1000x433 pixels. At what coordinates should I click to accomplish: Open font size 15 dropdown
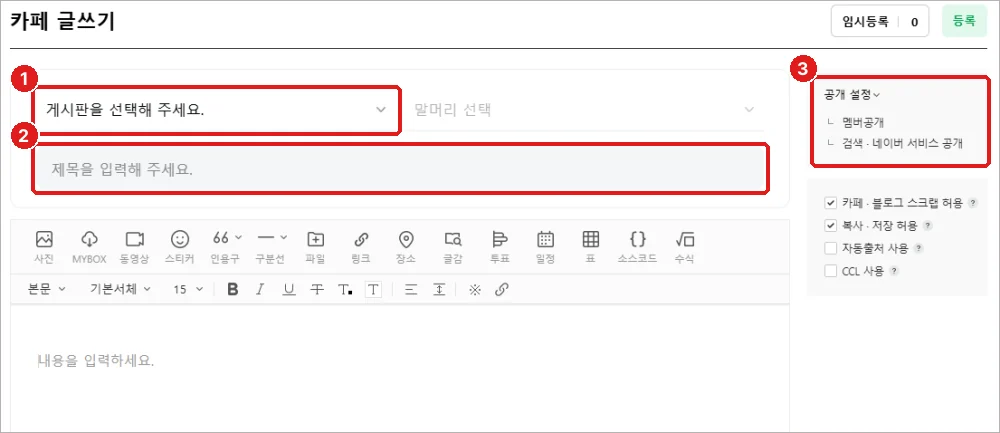[x=188, y=289]
